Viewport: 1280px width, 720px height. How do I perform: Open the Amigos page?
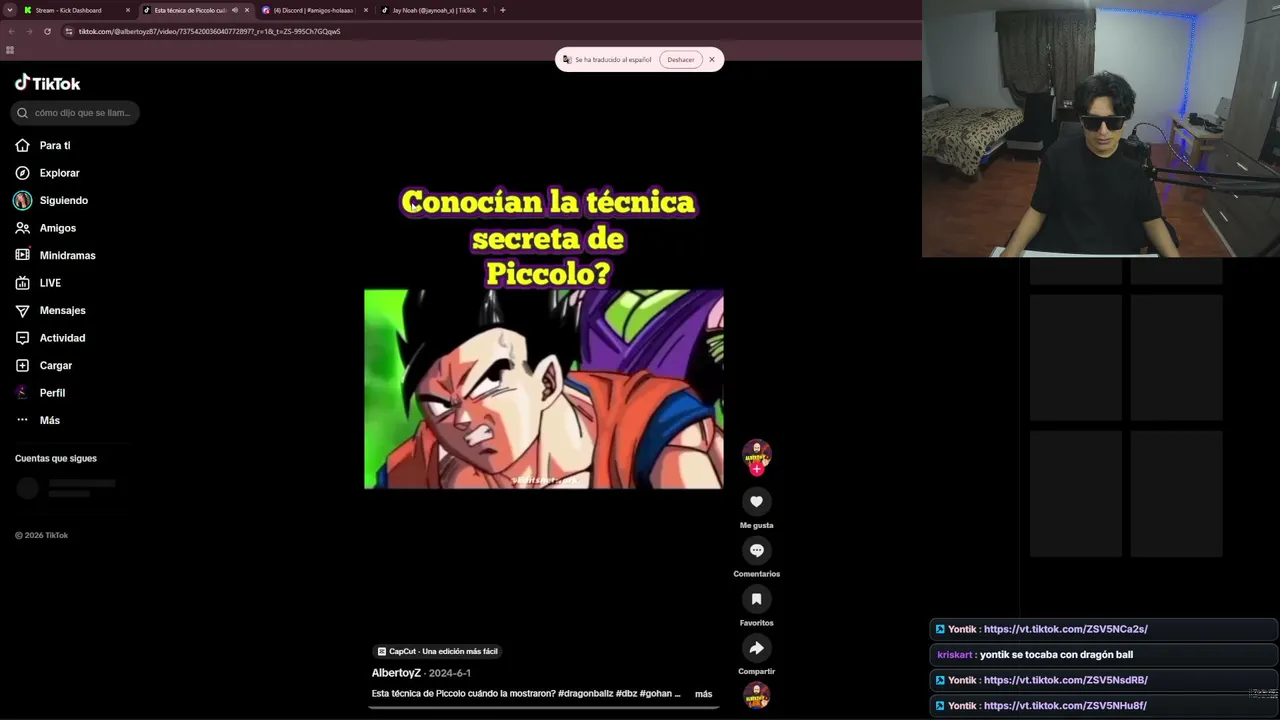tap(45, 228)
